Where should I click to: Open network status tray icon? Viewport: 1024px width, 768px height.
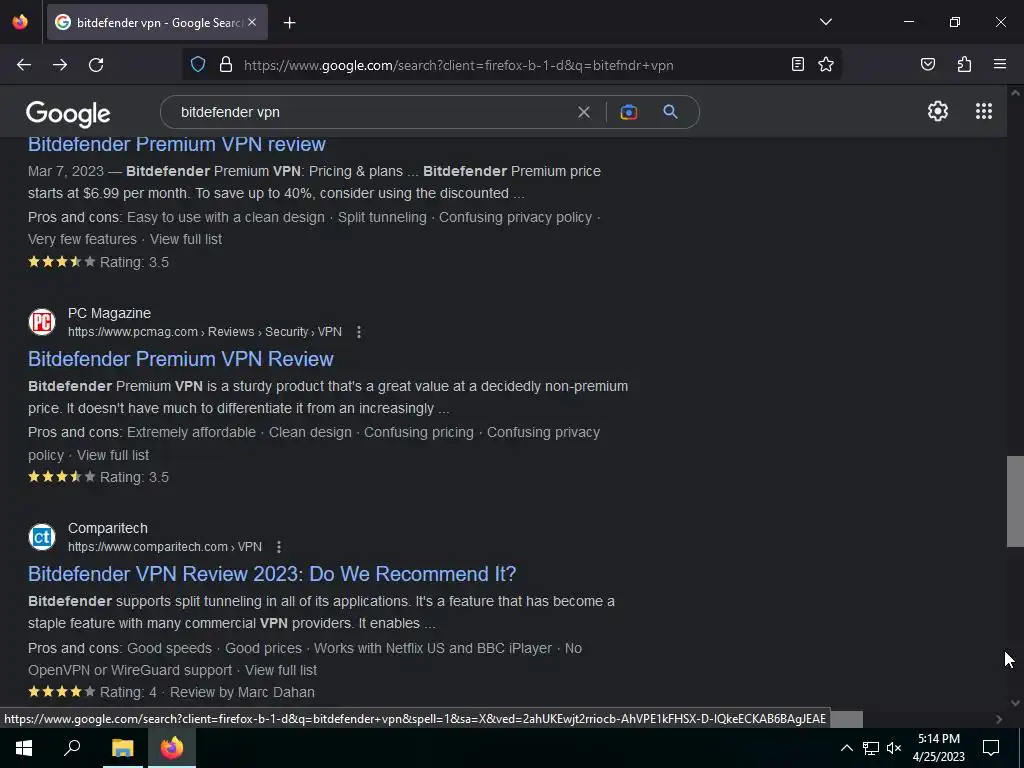(x=870, y=748)
